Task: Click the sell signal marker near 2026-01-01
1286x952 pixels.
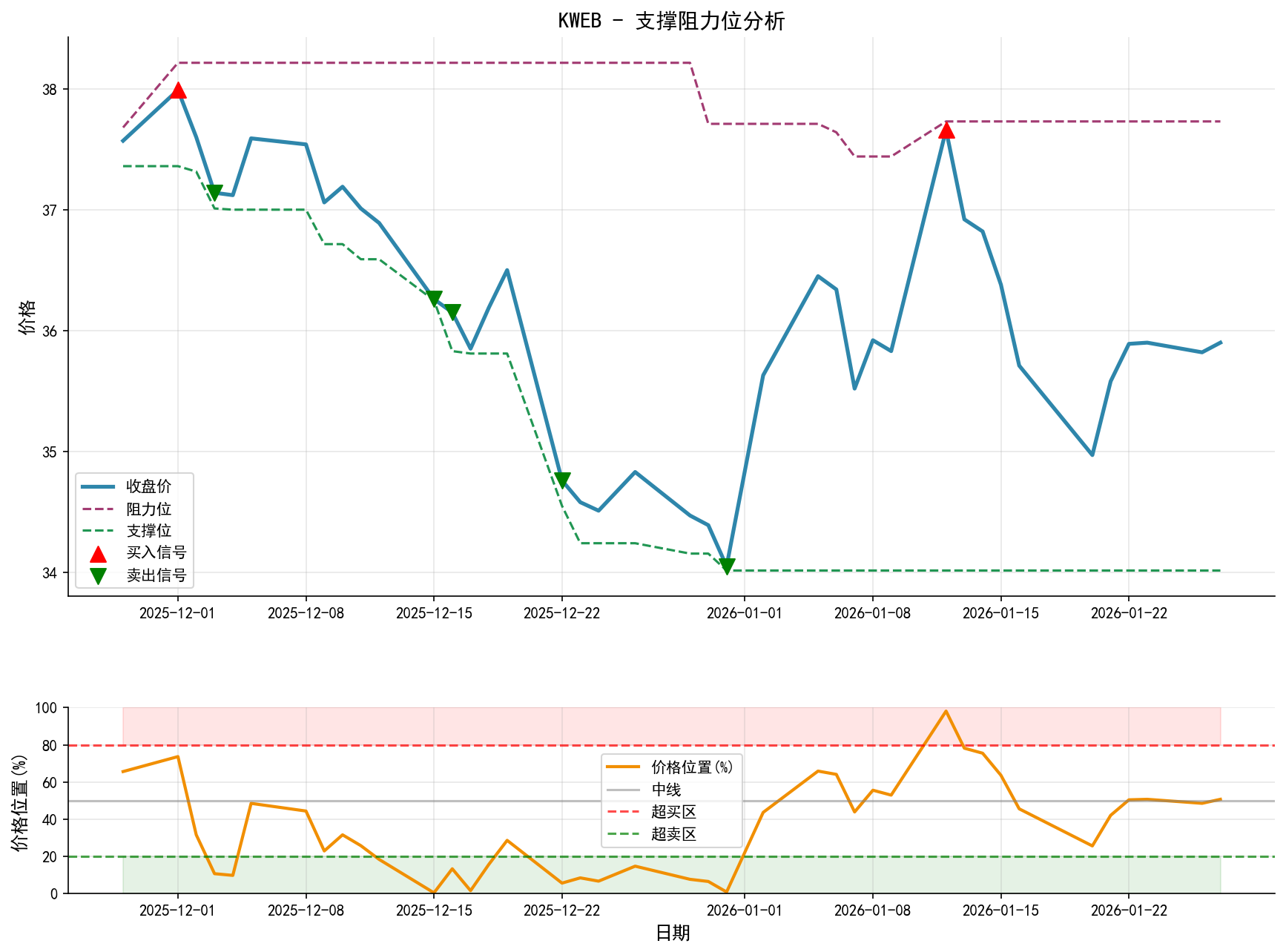Action: (x=727, y=566)
